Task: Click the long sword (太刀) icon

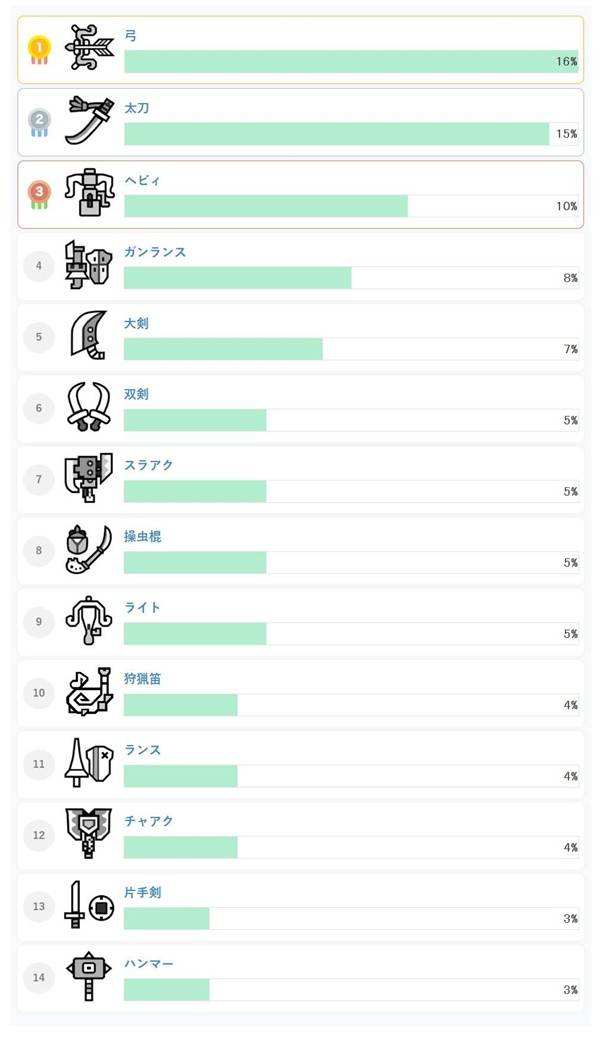Action: tap(90, 121)
